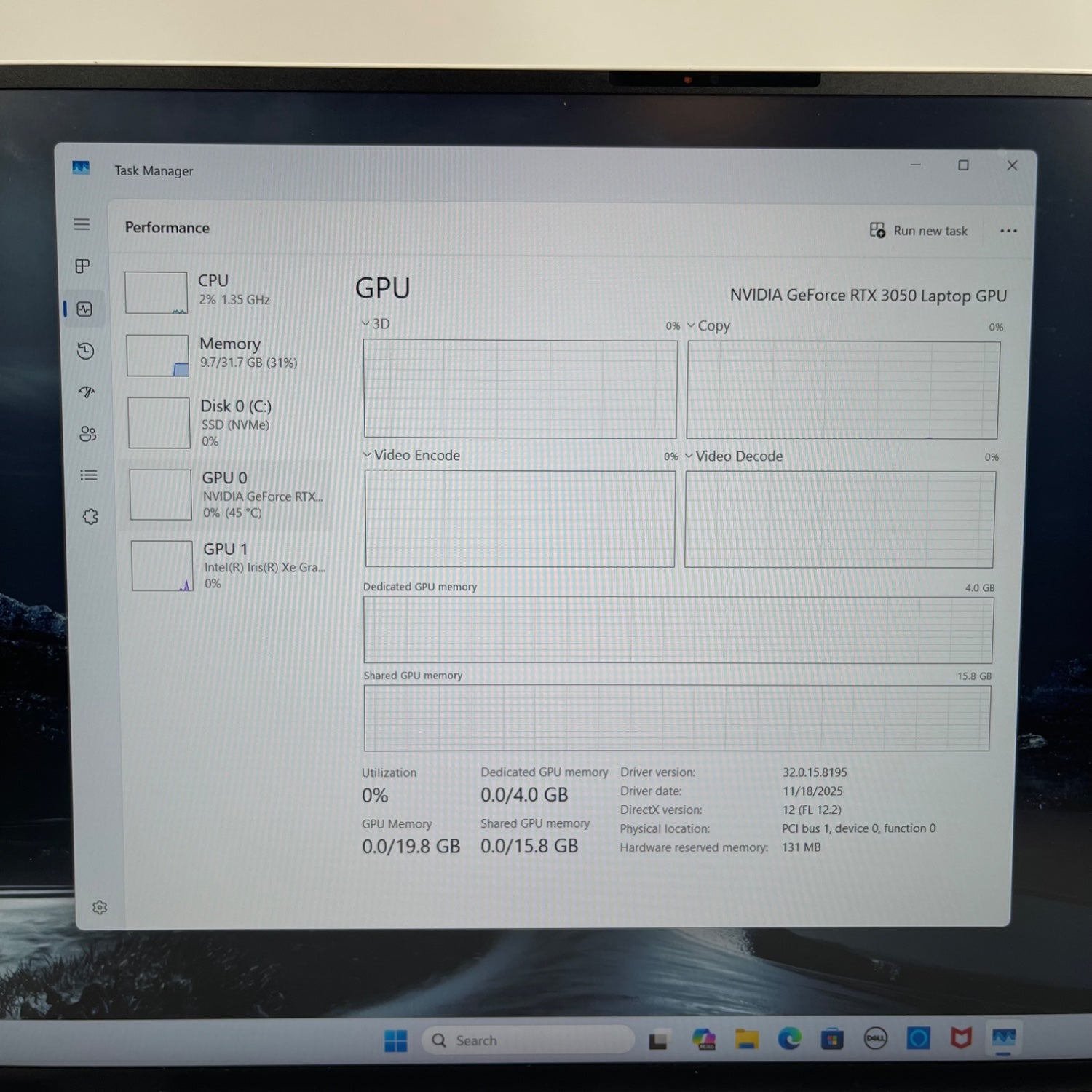Open Task Manager settings gear
The width and height of the screenshot is (1092, 1092).
[100, 907]
